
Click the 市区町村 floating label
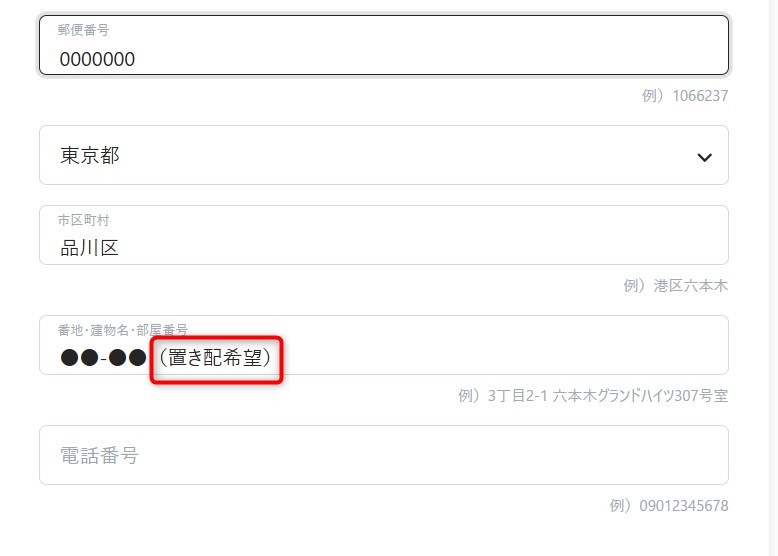click(83, 220)
